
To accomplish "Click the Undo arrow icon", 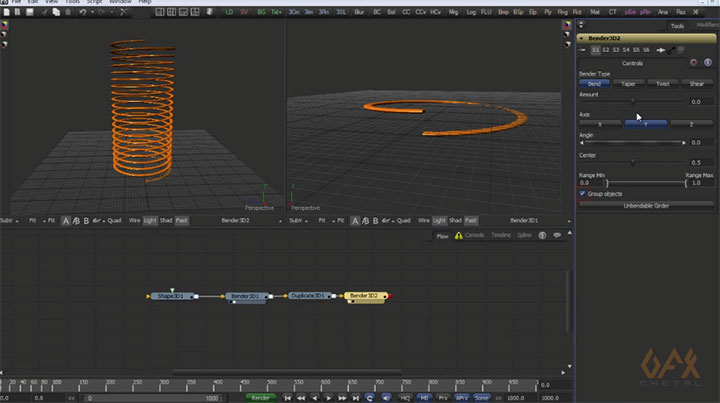I will tap(82, 12).
